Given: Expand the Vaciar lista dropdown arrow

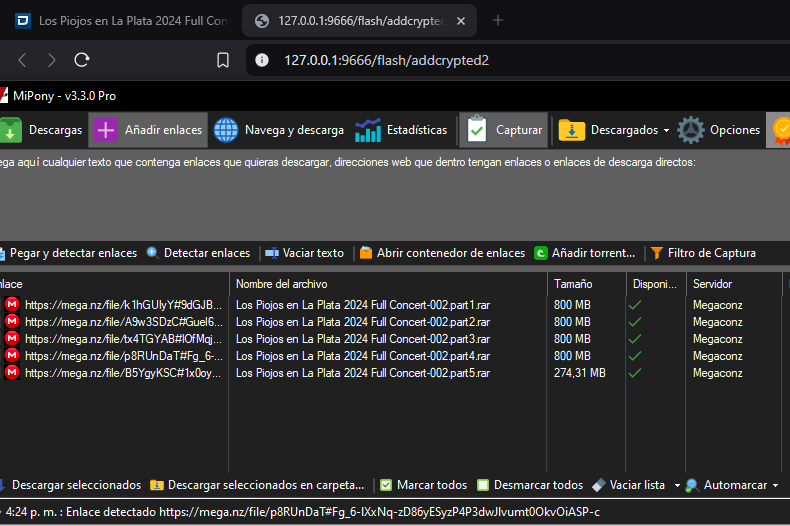Looking at the screenshot, I should click(x=677, y=486).
